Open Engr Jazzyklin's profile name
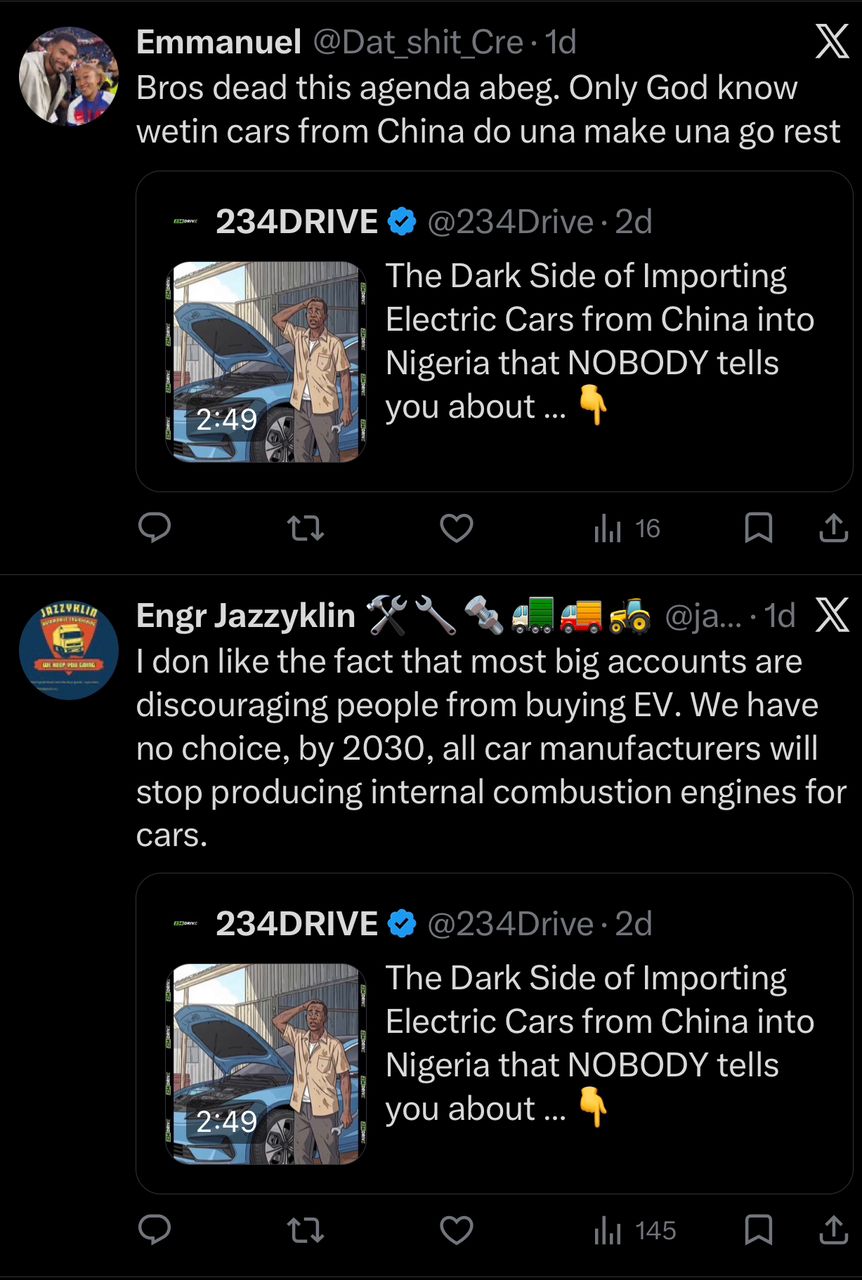This screenshot has width=862, height=1280. 245,616
